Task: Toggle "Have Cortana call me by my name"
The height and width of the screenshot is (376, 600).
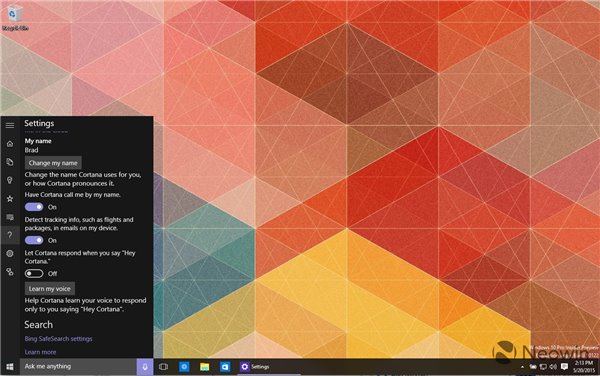Action: tap(34, 207)
